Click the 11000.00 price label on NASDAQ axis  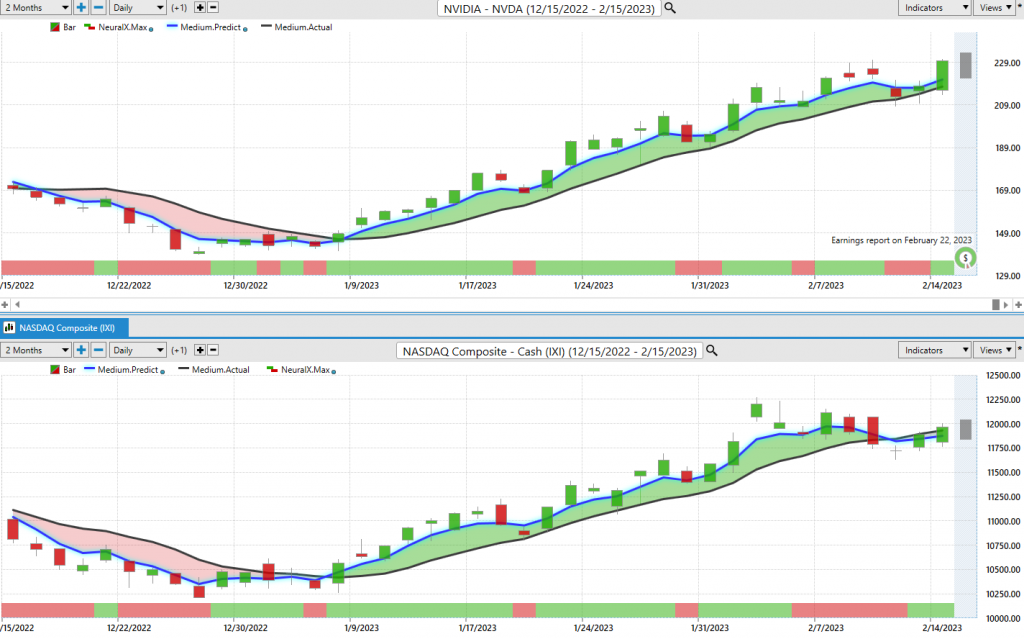point(1003,521)
